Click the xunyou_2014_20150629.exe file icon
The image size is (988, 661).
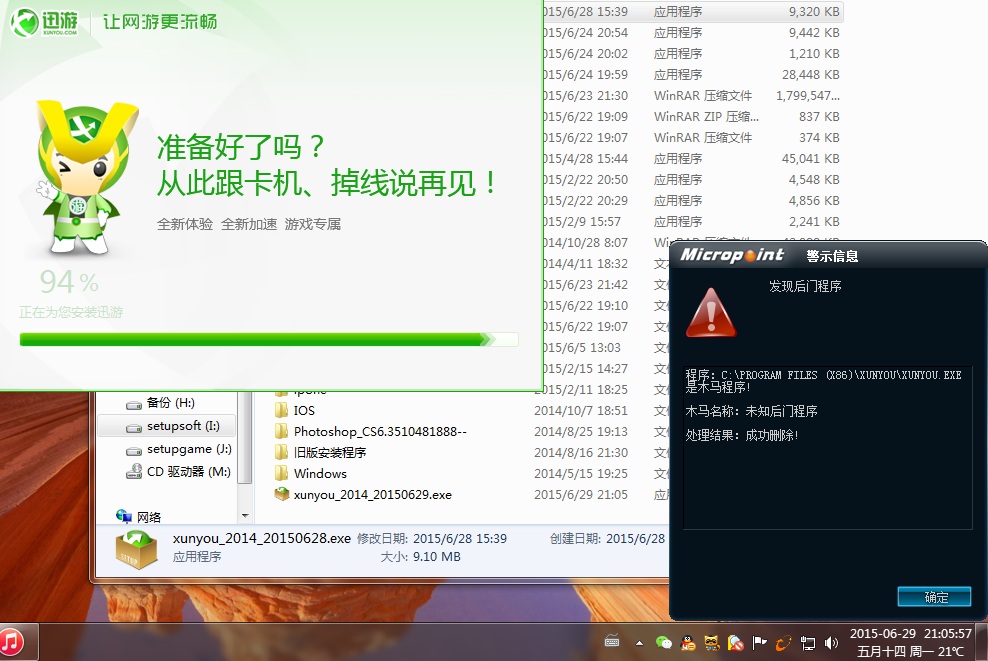(282, 494)
